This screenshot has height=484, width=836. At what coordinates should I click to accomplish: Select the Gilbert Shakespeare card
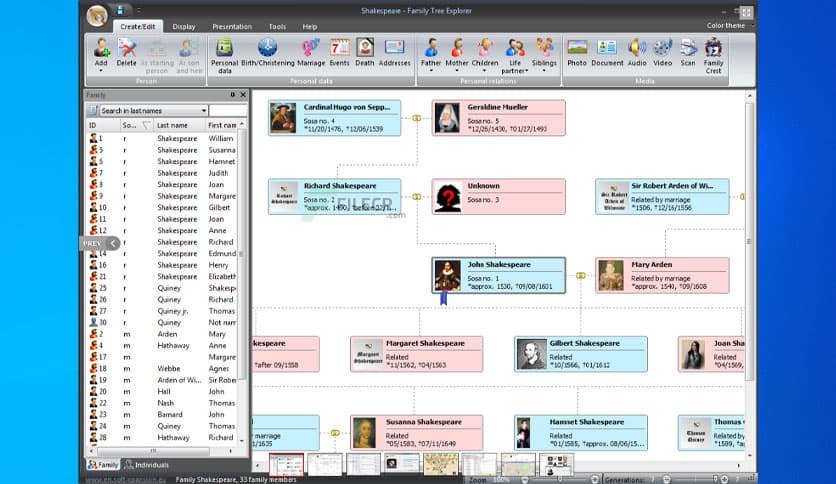click(x=581, y=354)
